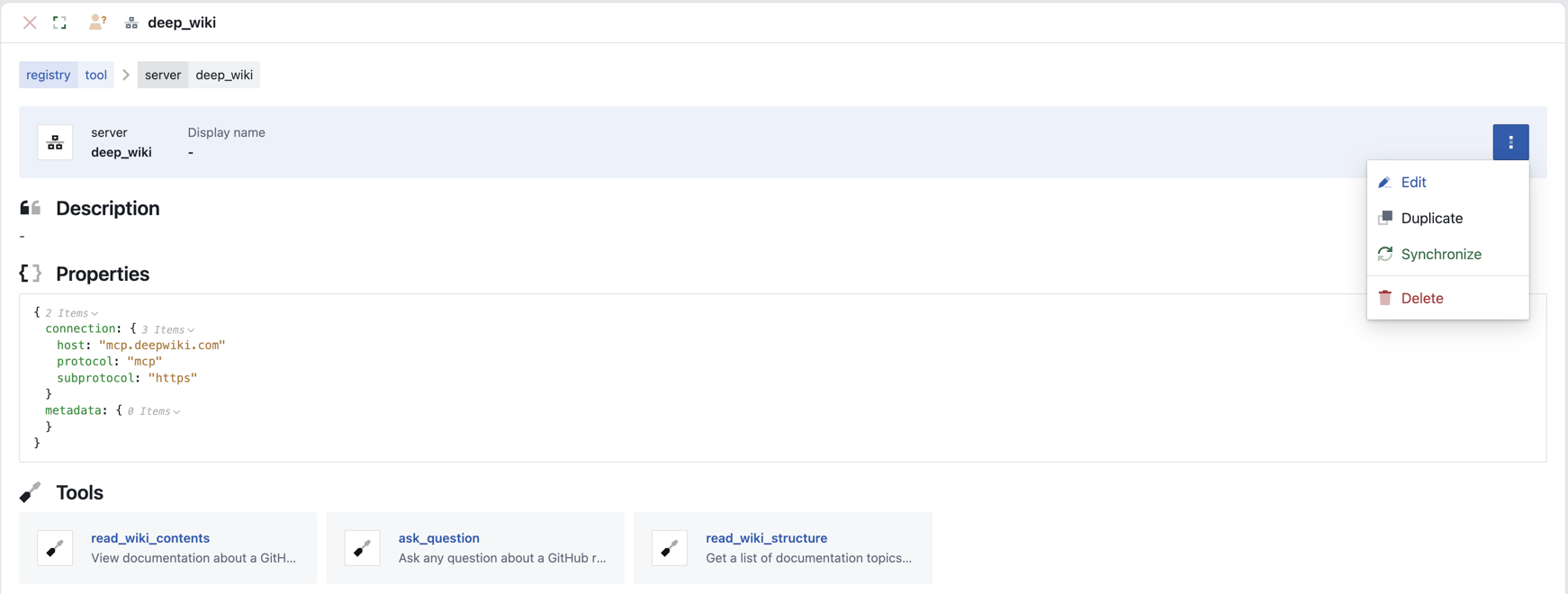This screenshot has width=1568, height=594.
Task: Expand the metadata '0 Items' node
Action: pyautogui.click(x=153, y=411)
